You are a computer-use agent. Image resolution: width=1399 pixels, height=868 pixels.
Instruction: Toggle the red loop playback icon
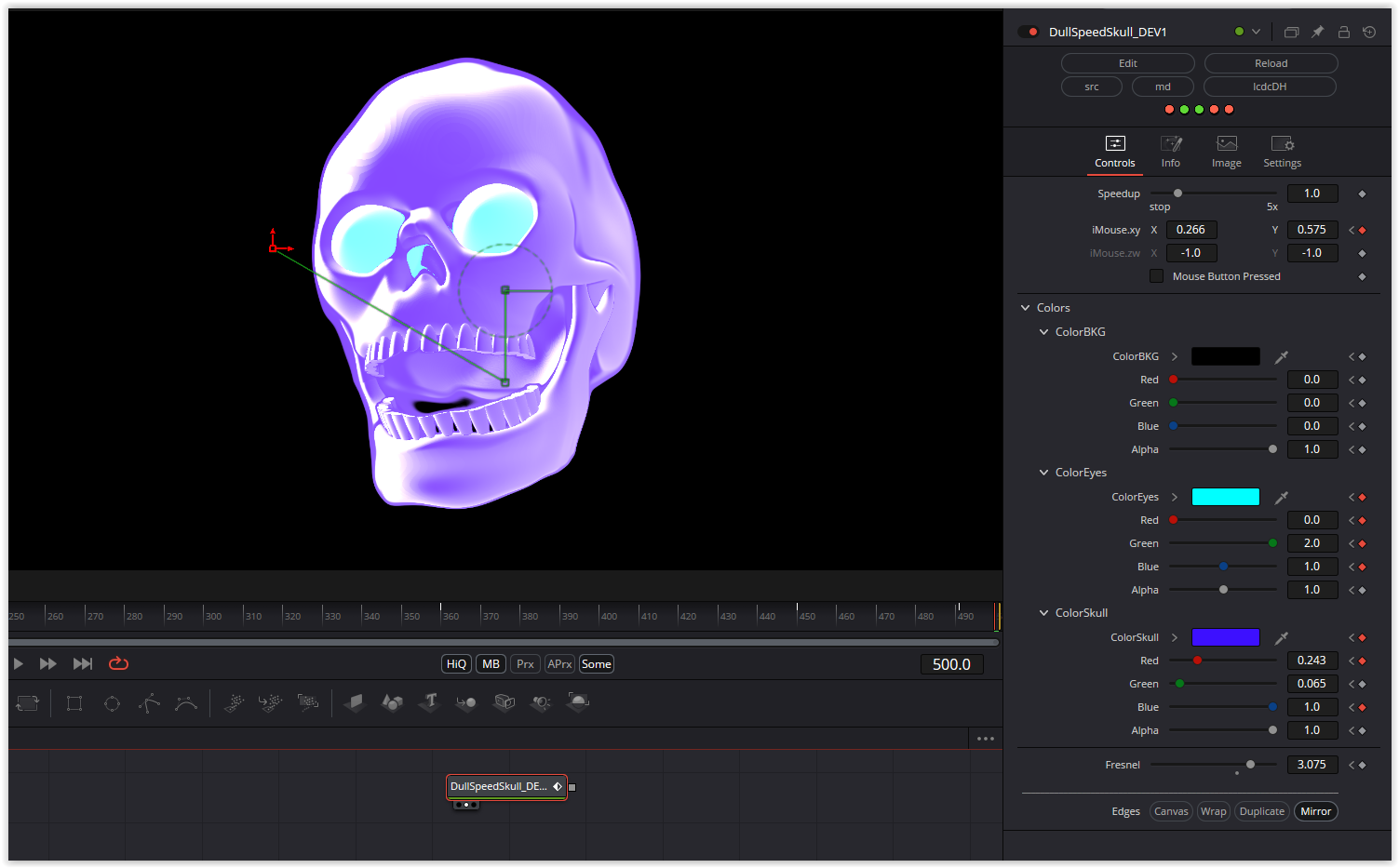pyautogui.click(x=118, y=663)
